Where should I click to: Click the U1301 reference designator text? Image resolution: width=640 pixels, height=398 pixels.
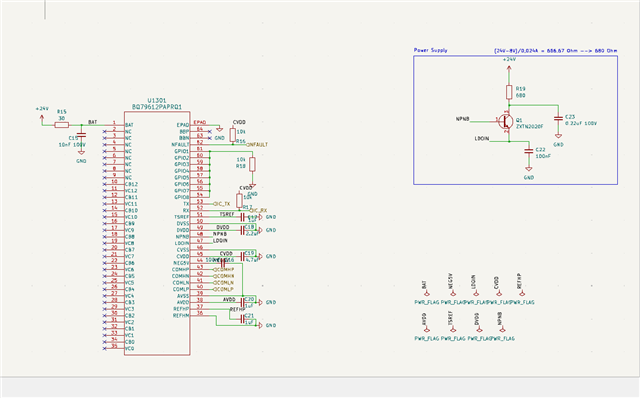click(156, 100)
